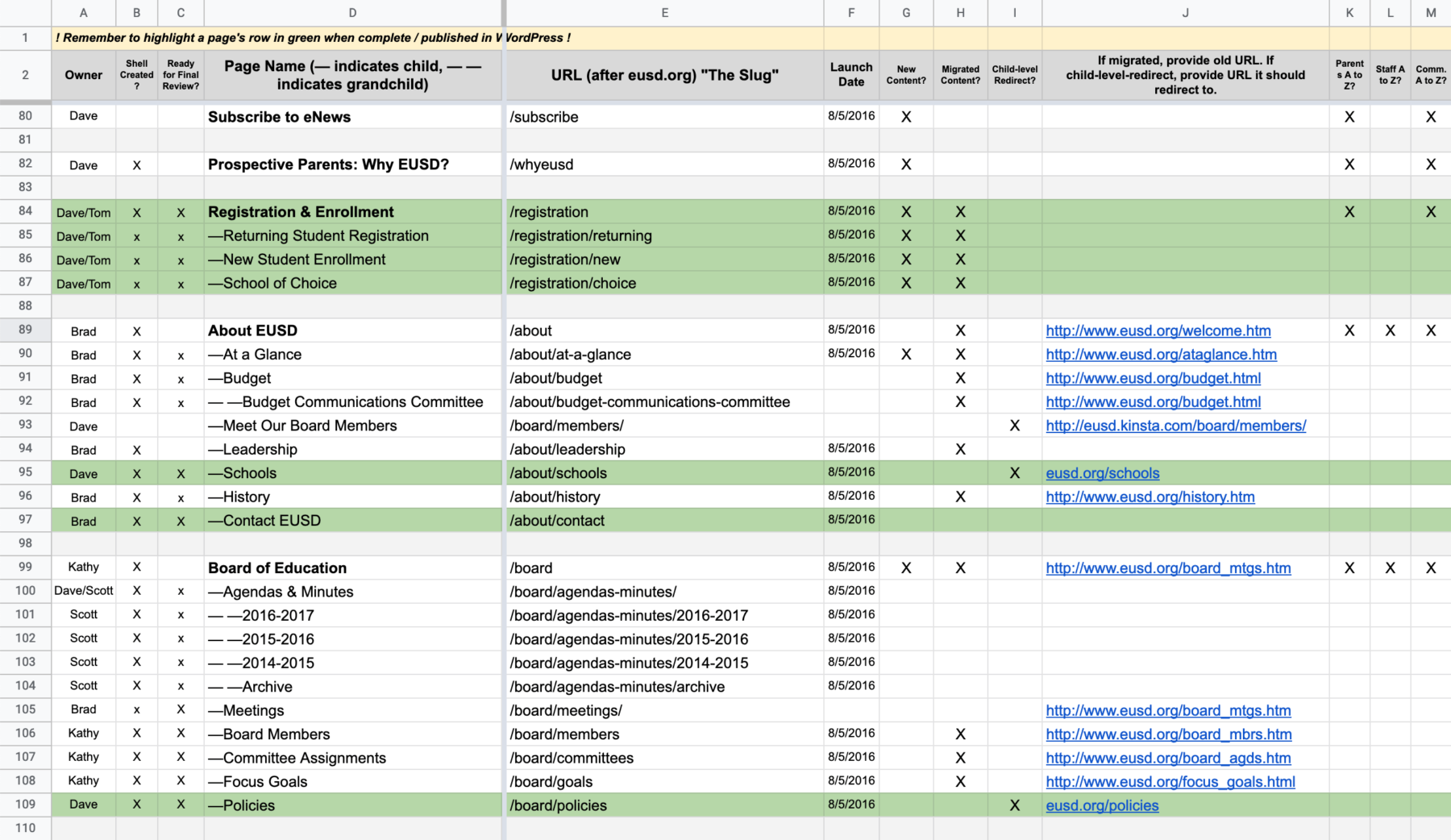
Task: Select row 89 header
Action: pyautogui.click(x=26, y=331)
